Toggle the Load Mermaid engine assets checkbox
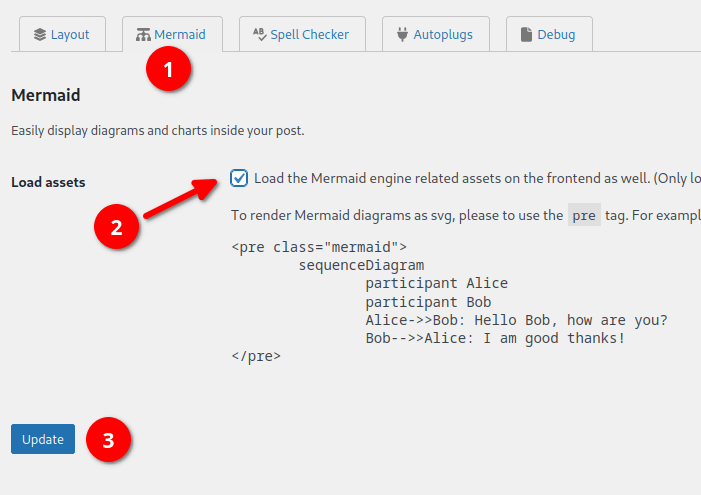Viewport: 701px width, 495px height. coord(239,178)
